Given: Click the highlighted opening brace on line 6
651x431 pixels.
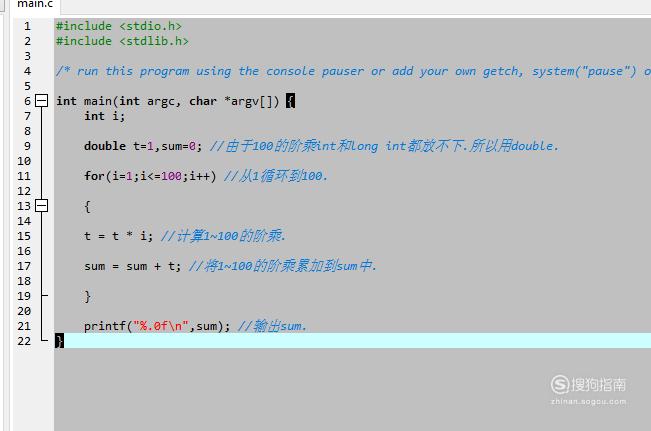Looking at the screenshot, I should 290,101.
